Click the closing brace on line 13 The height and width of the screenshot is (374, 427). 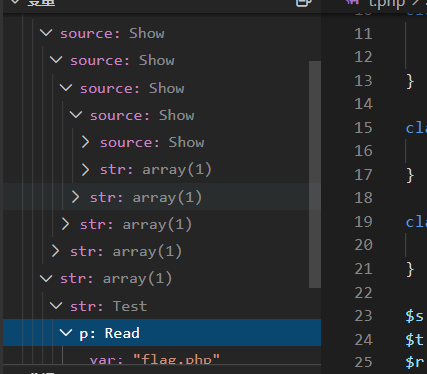tap(410, 81)
